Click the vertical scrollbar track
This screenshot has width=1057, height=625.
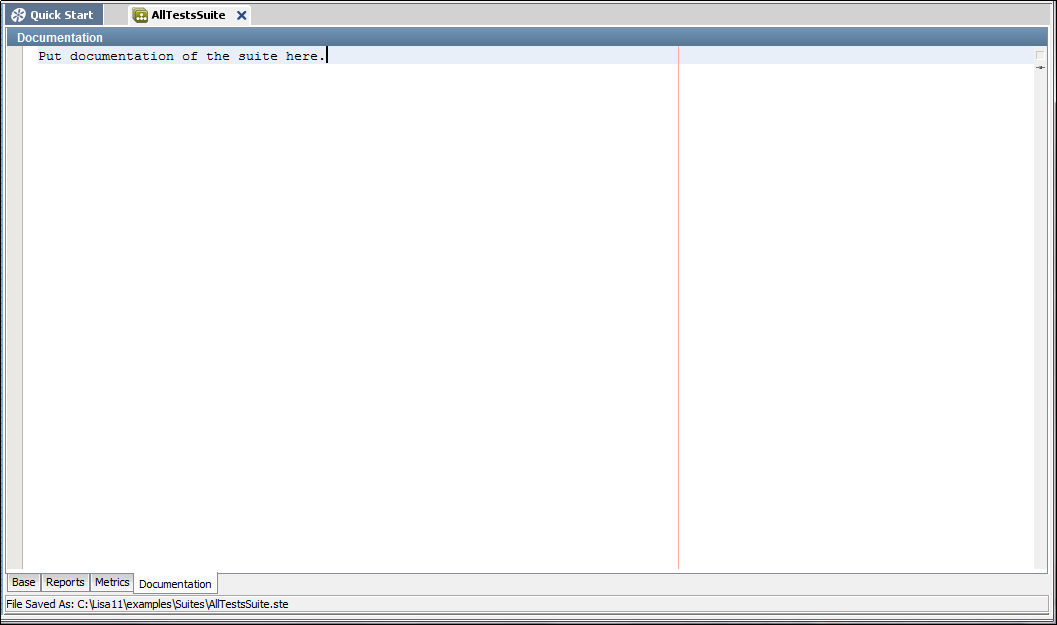coord(1041,300)
